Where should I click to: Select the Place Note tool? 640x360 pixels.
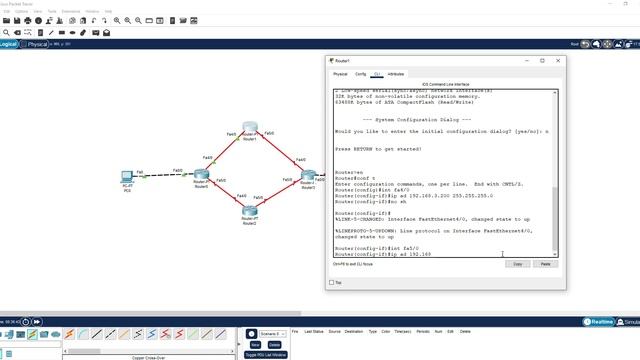coord(40,33)
